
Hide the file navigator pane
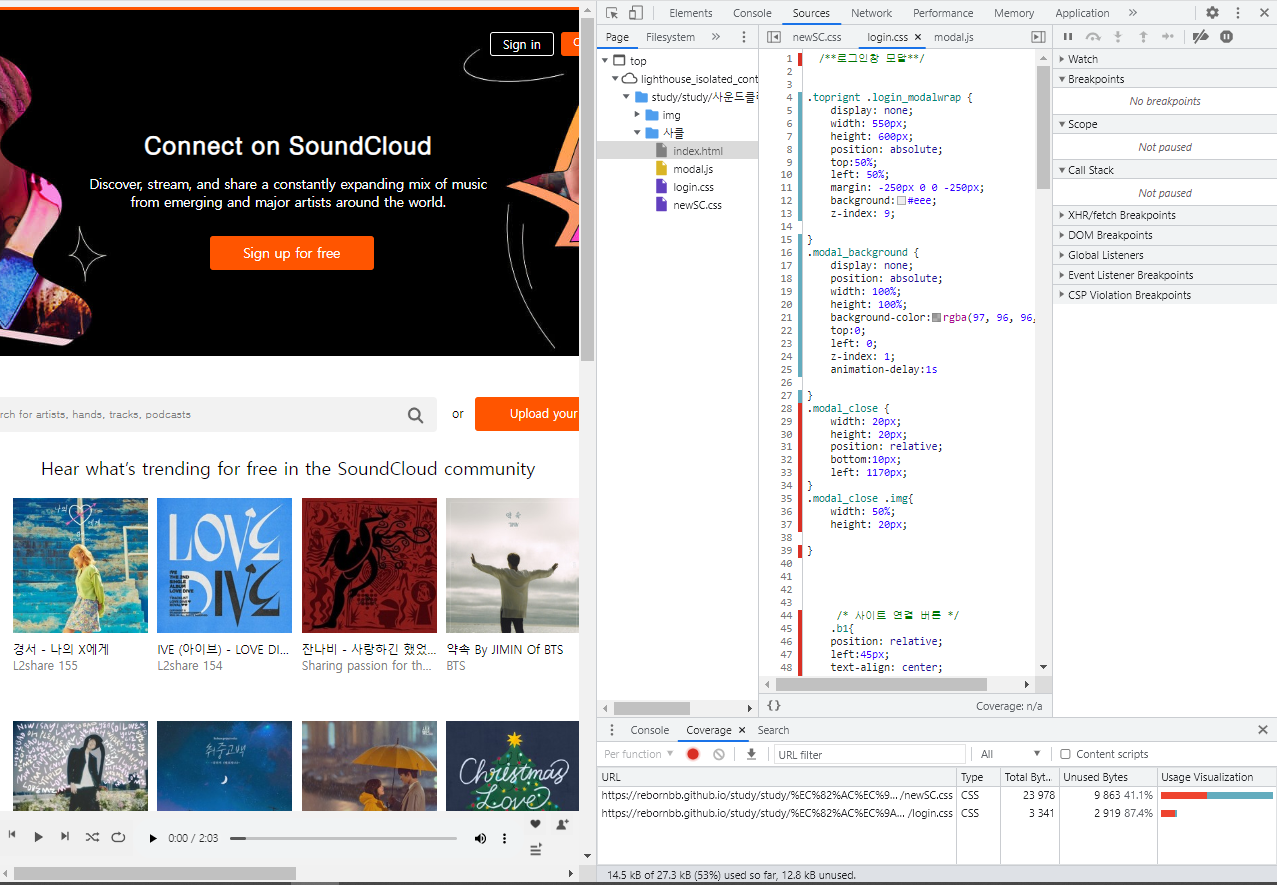pyautogui.click(x=773, y=37)
